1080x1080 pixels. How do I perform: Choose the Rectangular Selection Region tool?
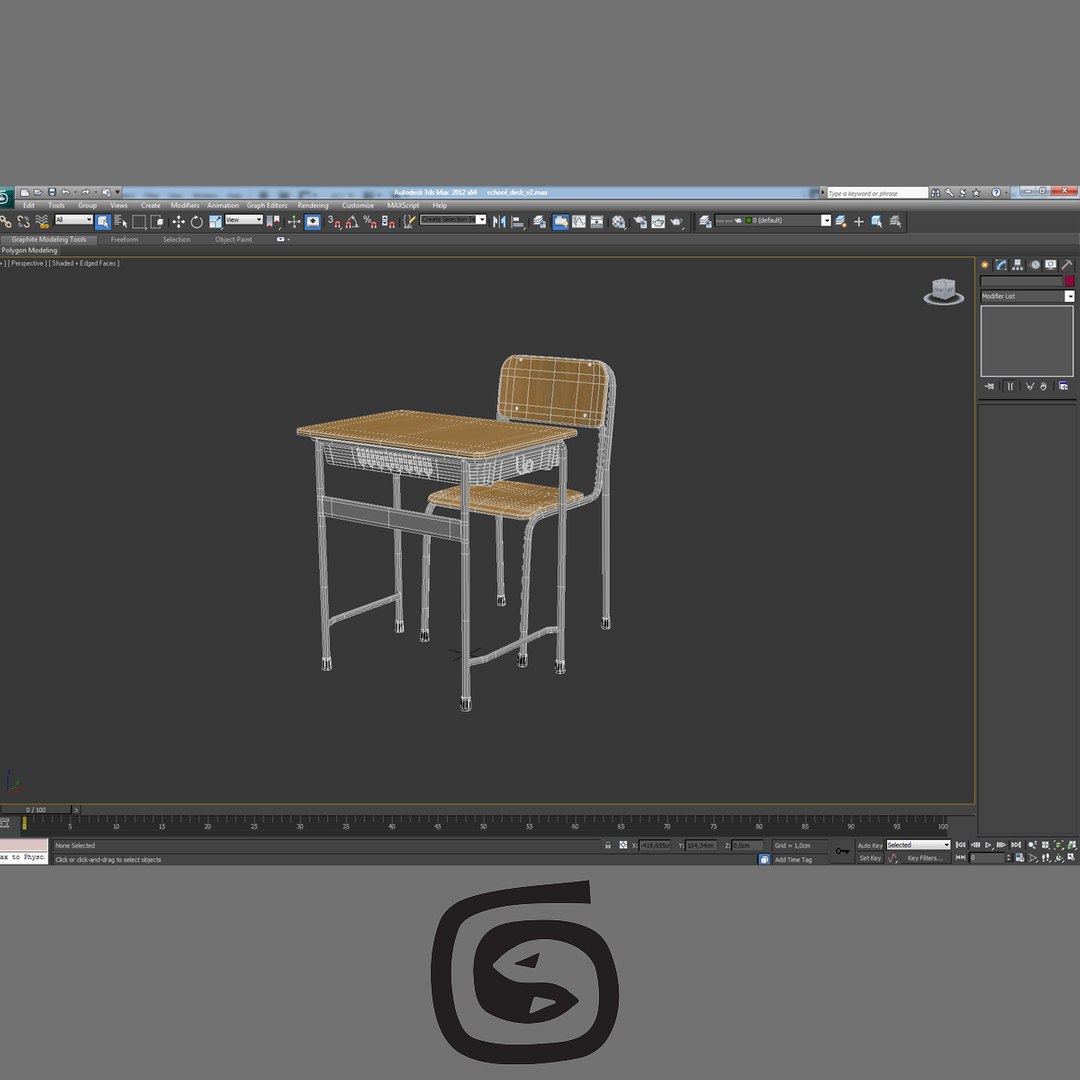tap(139, 222)
